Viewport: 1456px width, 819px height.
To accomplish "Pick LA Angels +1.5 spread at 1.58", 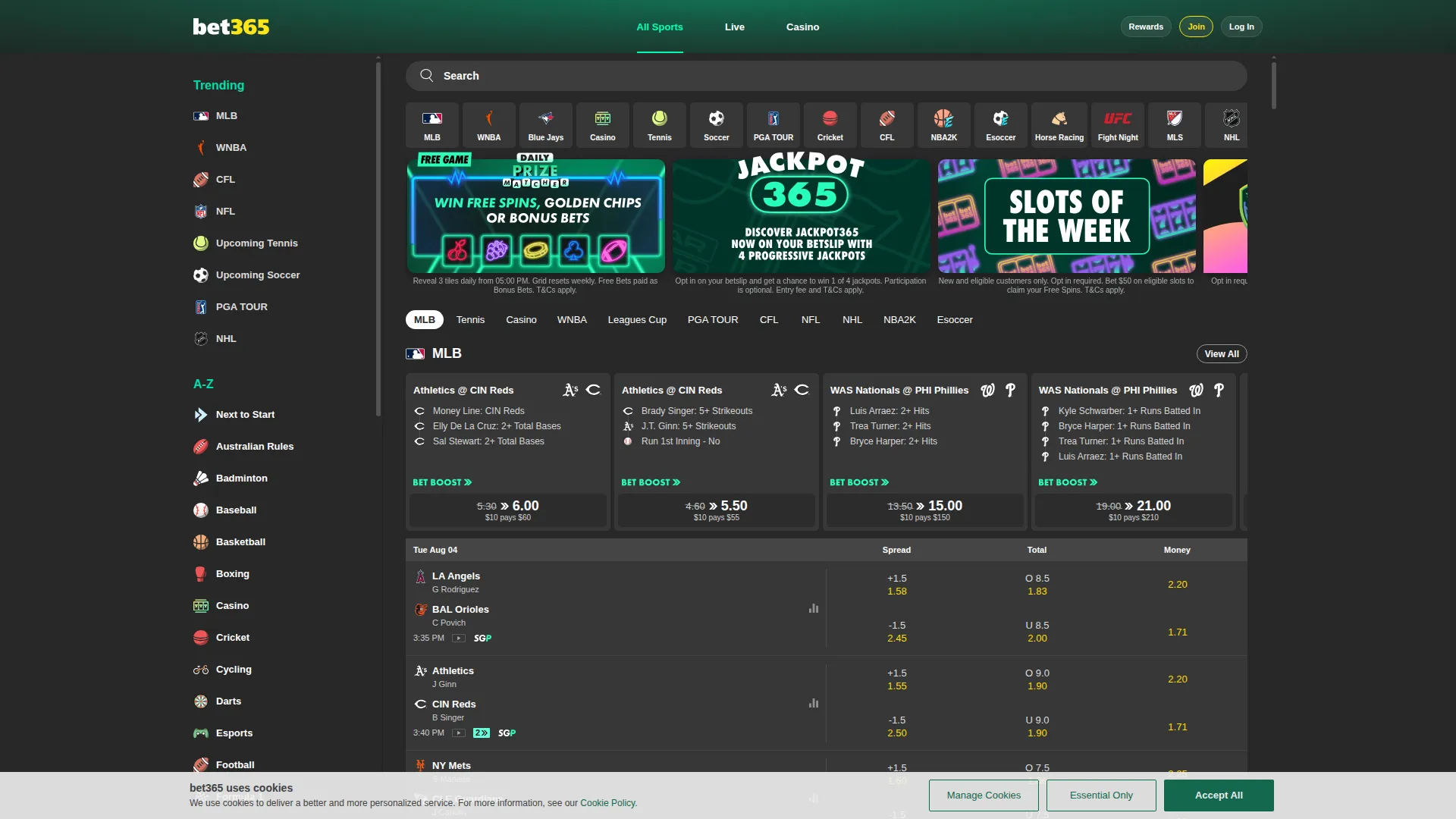I will (897, 585).
